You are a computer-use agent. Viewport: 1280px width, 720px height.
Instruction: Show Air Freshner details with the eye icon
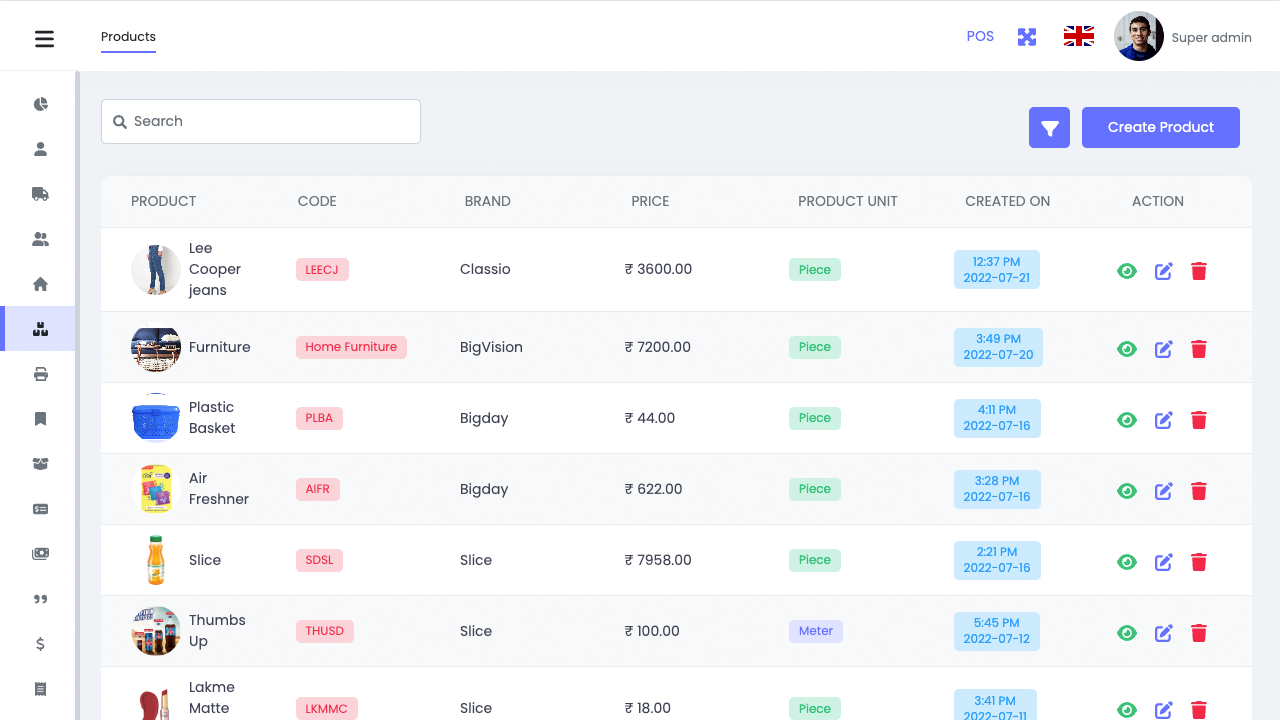tap(1127, 491)
